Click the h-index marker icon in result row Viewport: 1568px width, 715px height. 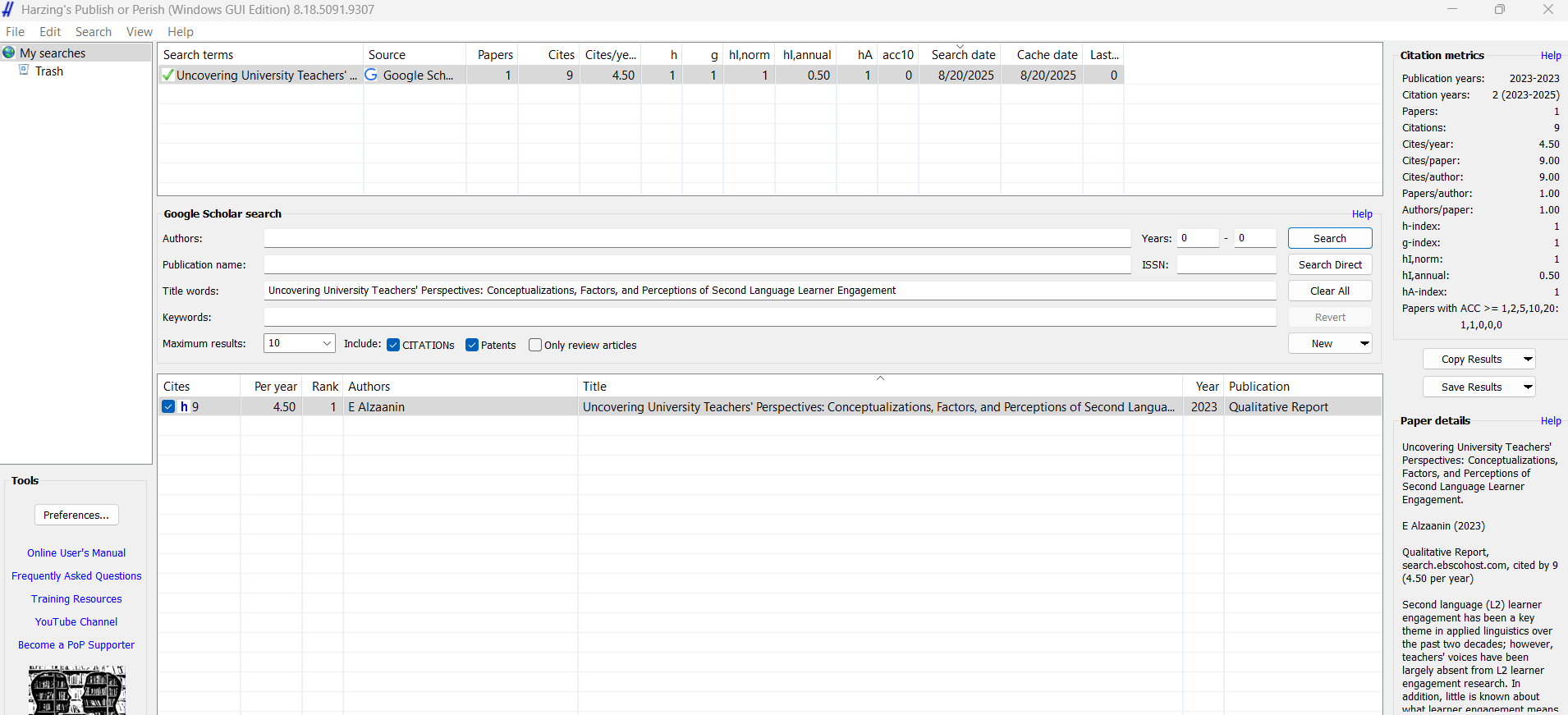tap(185, 407)
